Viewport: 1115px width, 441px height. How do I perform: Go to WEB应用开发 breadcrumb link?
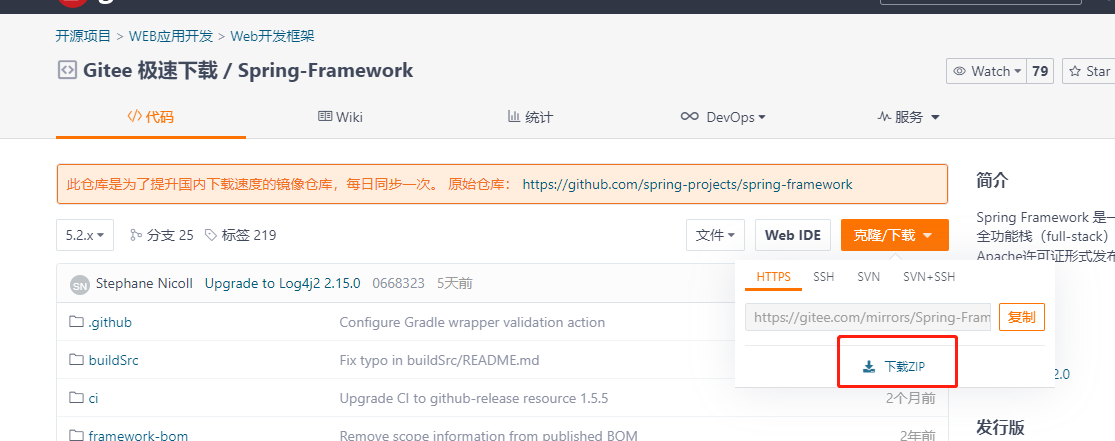[171, 36]
